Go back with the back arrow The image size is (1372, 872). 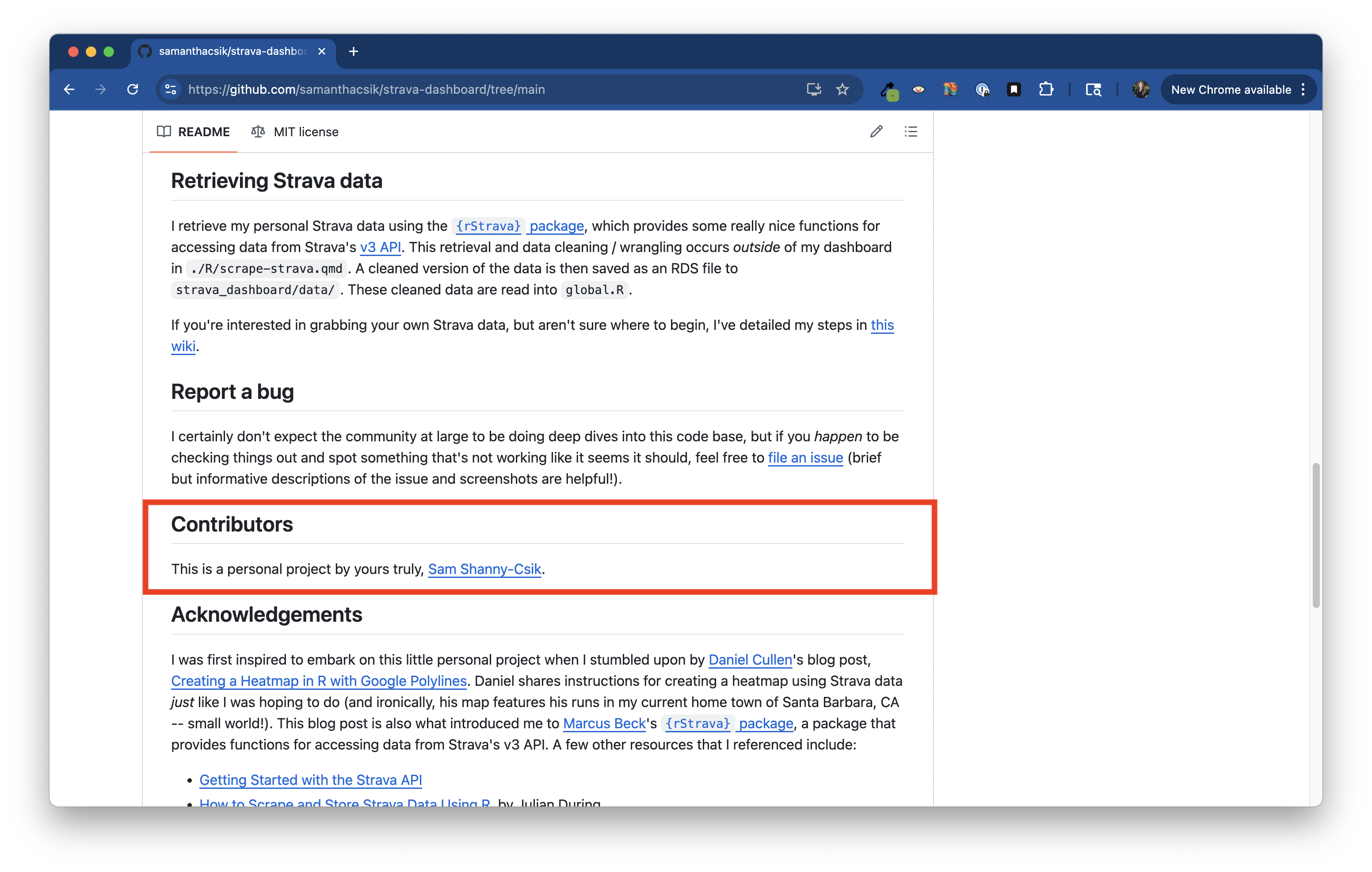pyautogui.click(x=69, y=89)
